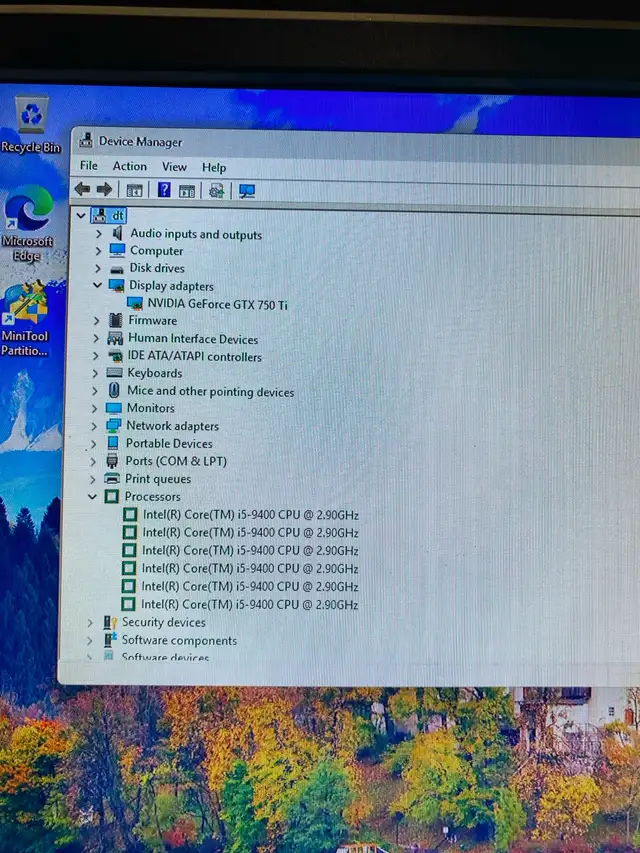
Task: Click the Back arrow toolbar icon
Action: 83,189
